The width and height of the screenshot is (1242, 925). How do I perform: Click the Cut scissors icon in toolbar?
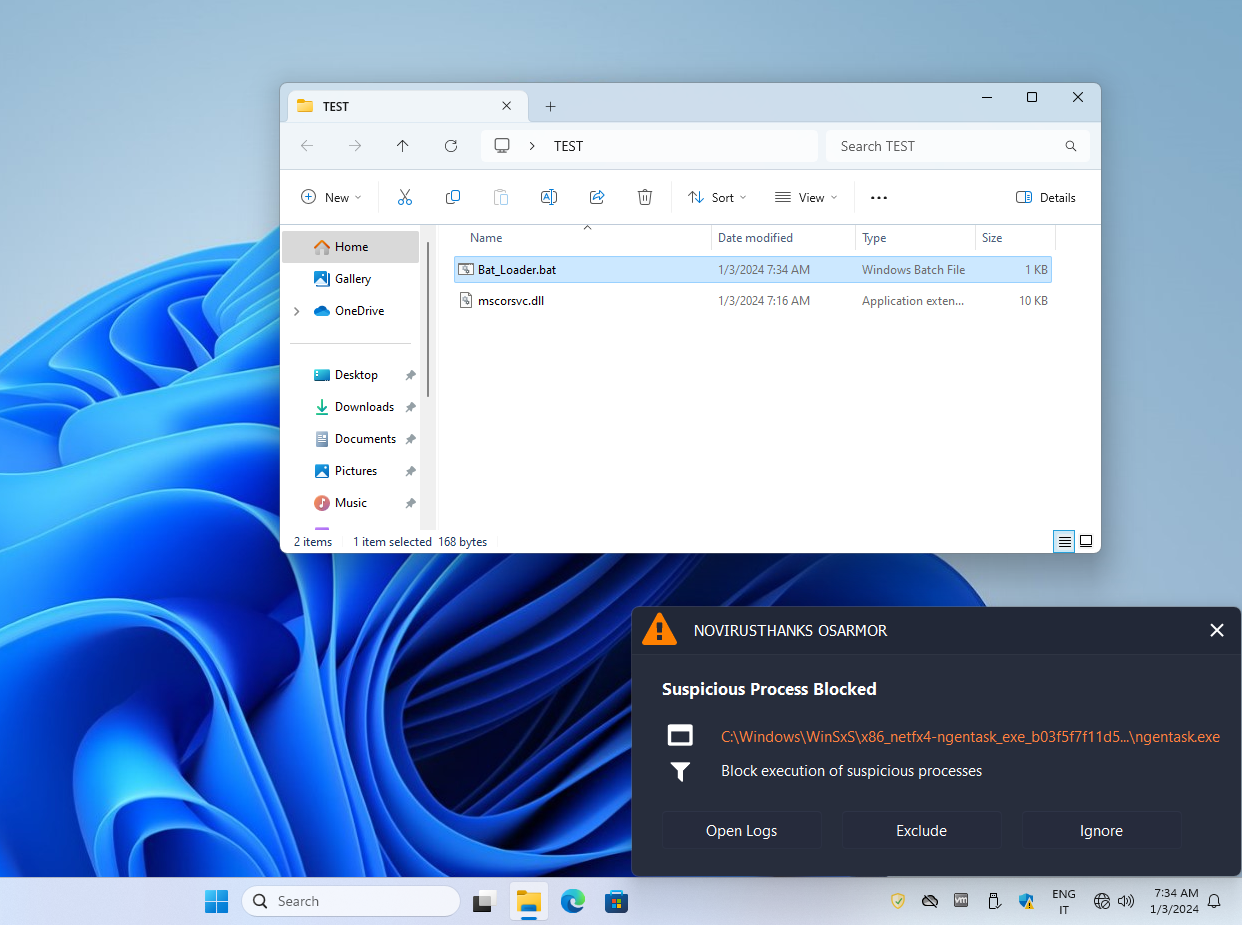pos(404,197)
